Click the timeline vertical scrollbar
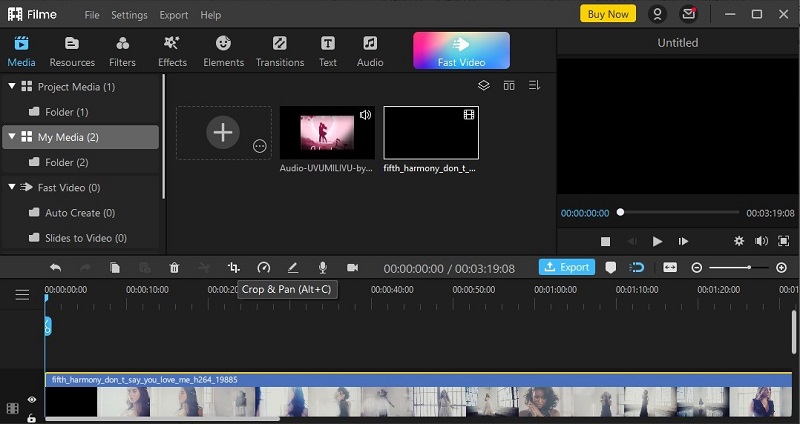 794,332
